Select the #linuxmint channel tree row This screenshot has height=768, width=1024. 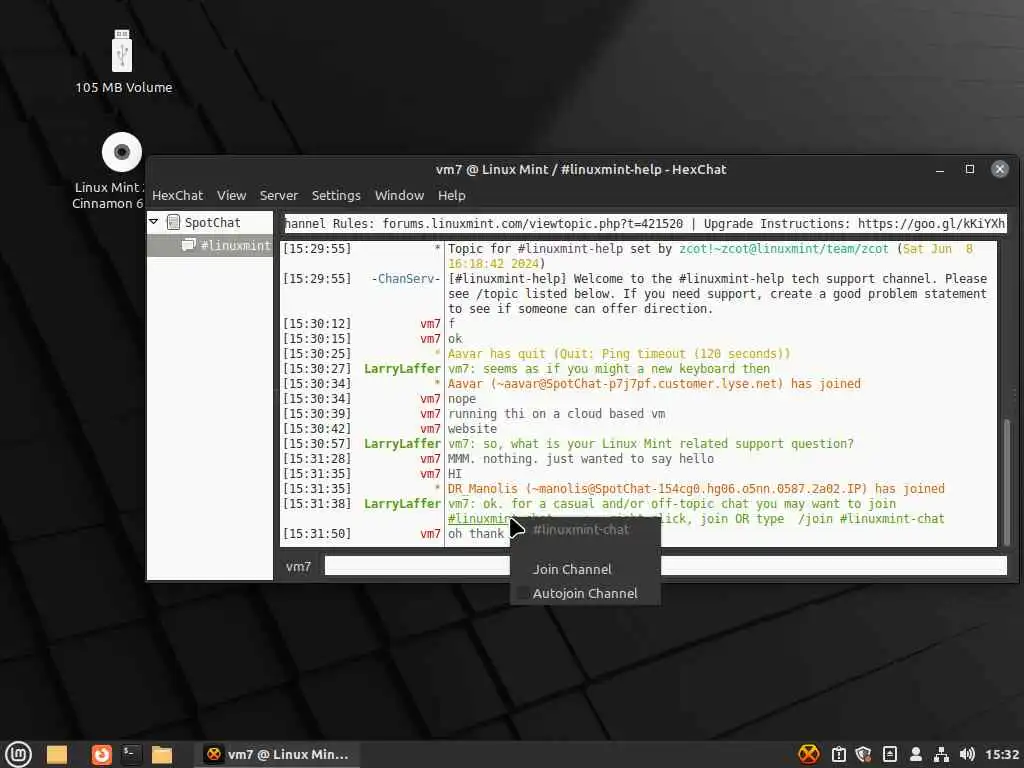(210, 245)
